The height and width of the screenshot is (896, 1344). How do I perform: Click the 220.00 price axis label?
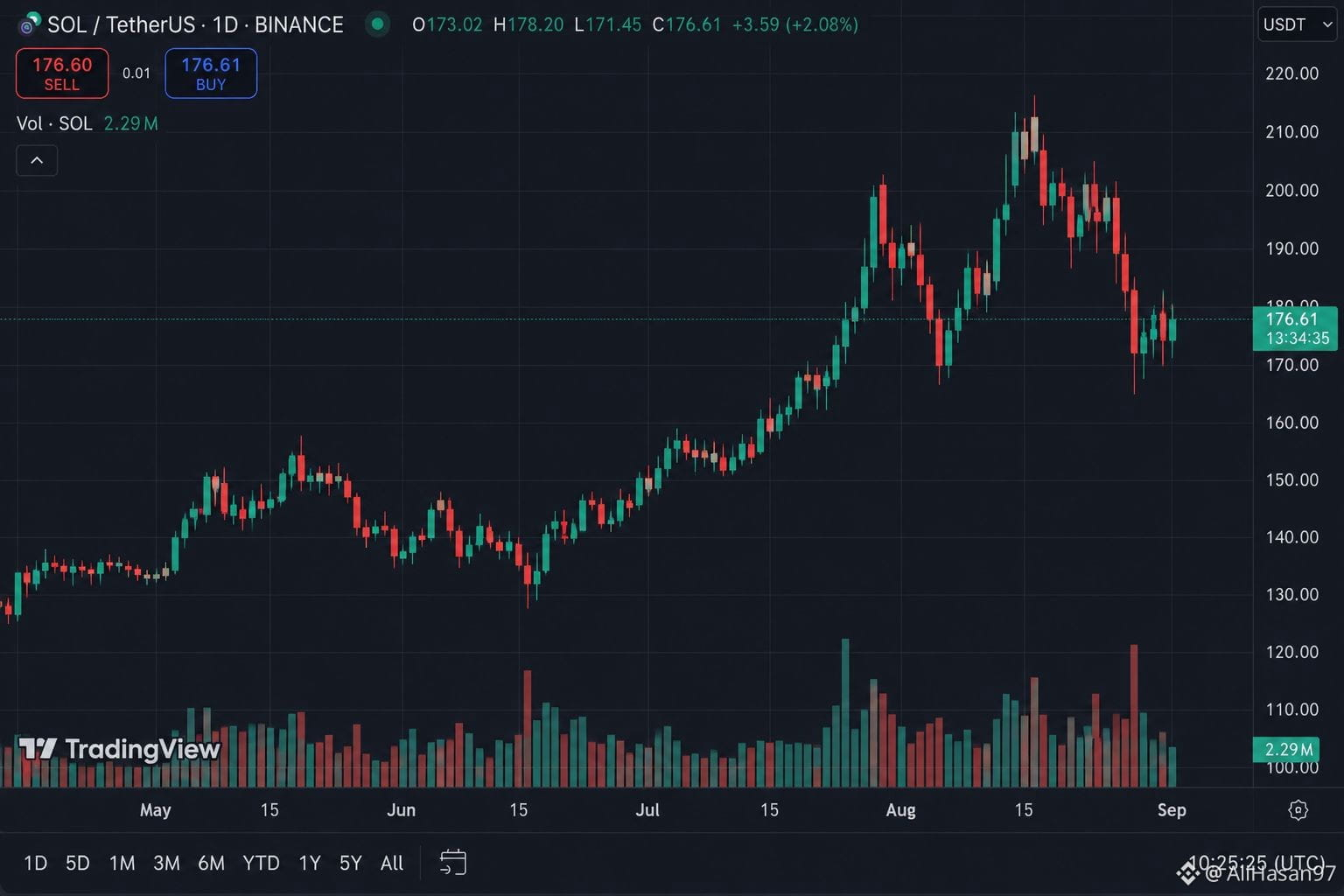click(x=1291, y=73)
